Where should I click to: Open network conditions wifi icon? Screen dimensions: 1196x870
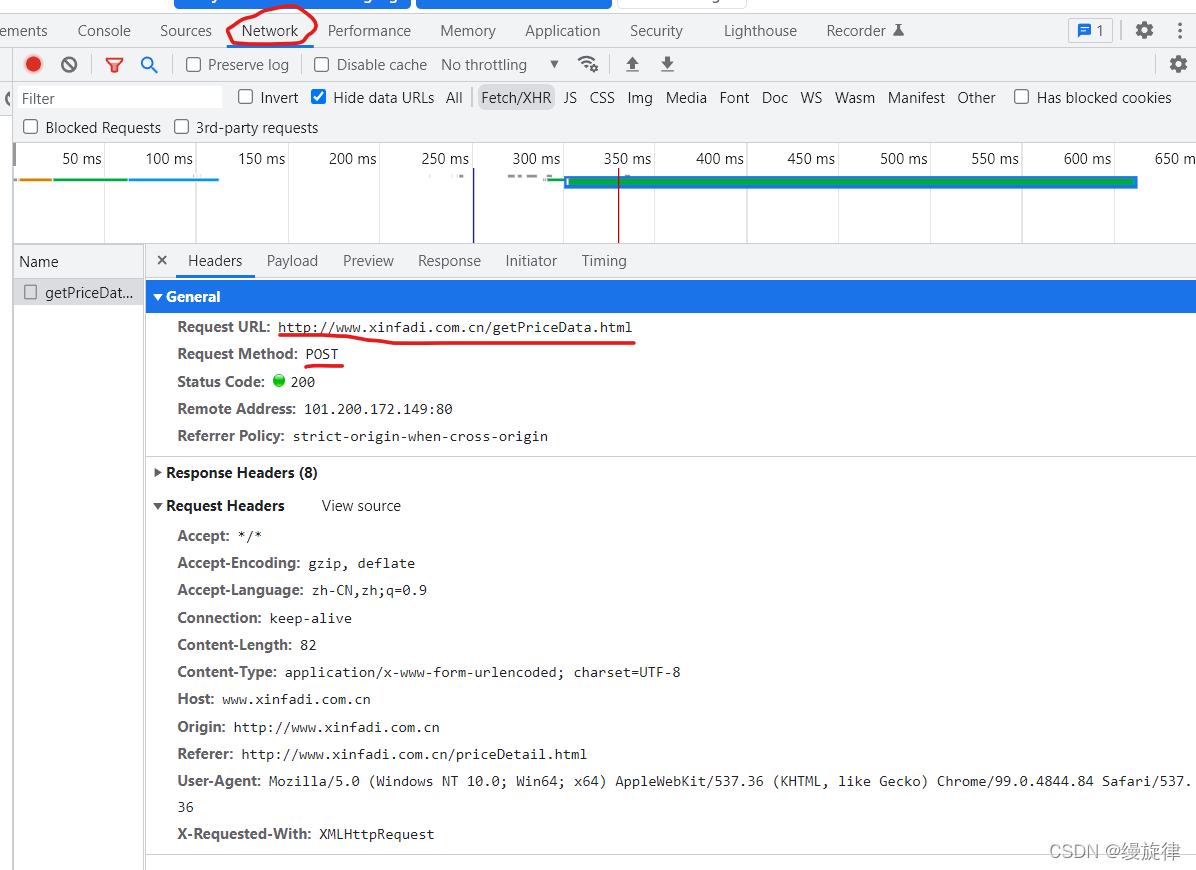point(587,64)
